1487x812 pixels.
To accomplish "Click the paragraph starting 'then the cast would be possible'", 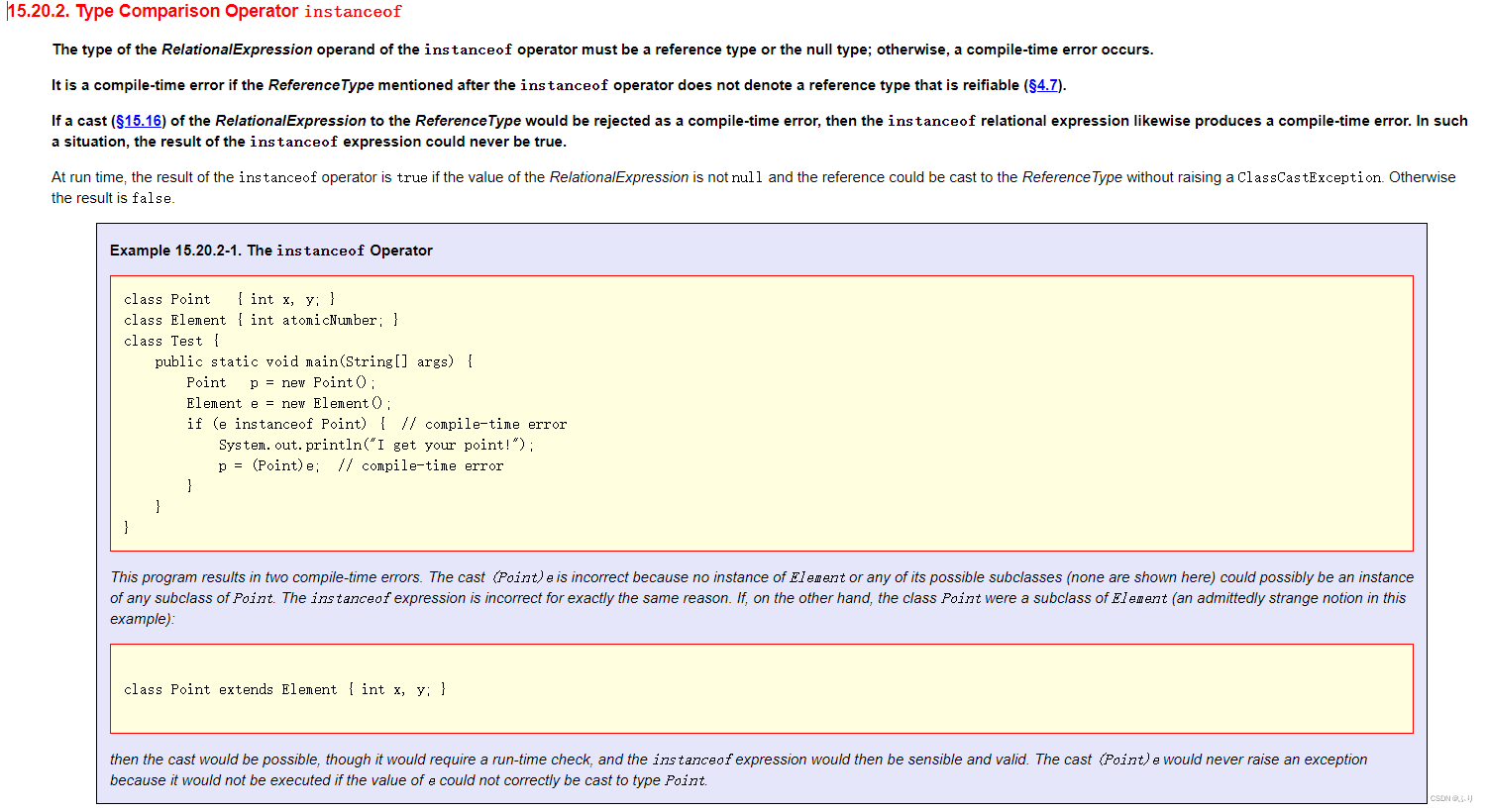I will [738, 769].
